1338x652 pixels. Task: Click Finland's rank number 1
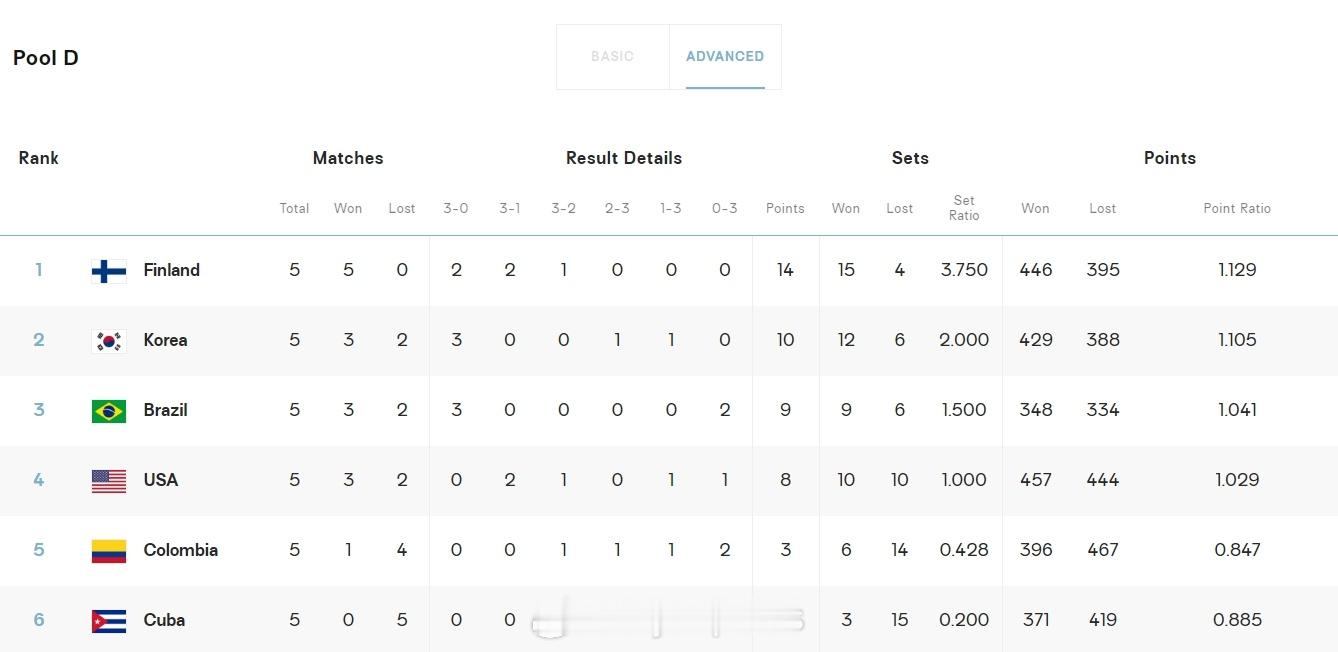[38, 270]
